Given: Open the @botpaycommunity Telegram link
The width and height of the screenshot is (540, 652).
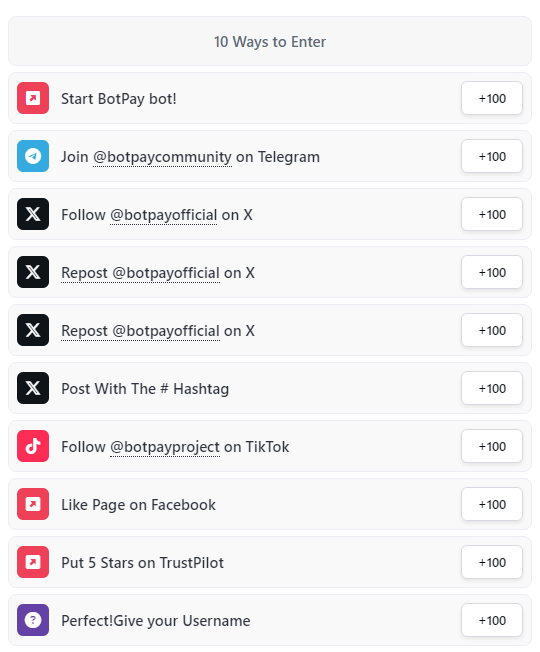Looking at the screenshot, I should pyautogui.click(x=162, y=157).
